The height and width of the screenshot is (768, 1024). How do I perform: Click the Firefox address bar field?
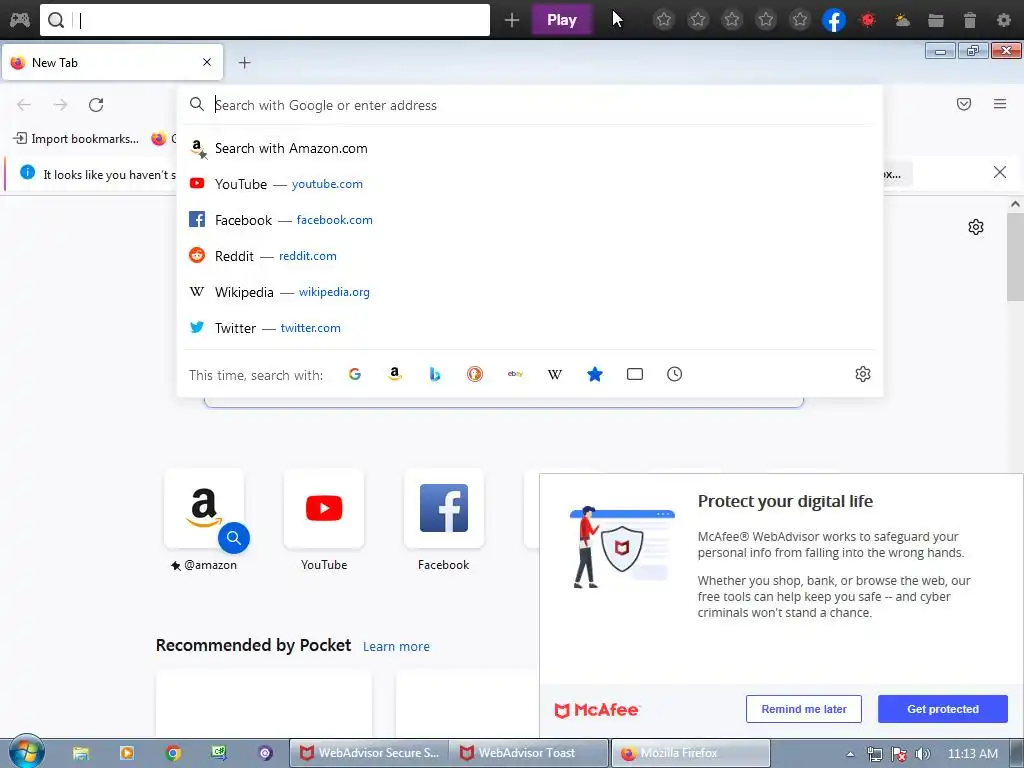[x=529, y=105]
